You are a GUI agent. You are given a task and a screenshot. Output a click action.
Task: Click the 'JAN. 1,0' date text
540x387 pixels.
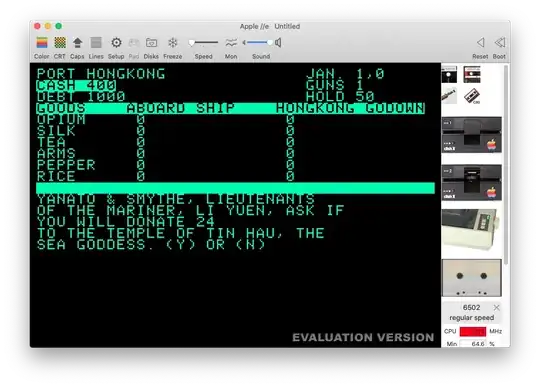pos(345,74)
